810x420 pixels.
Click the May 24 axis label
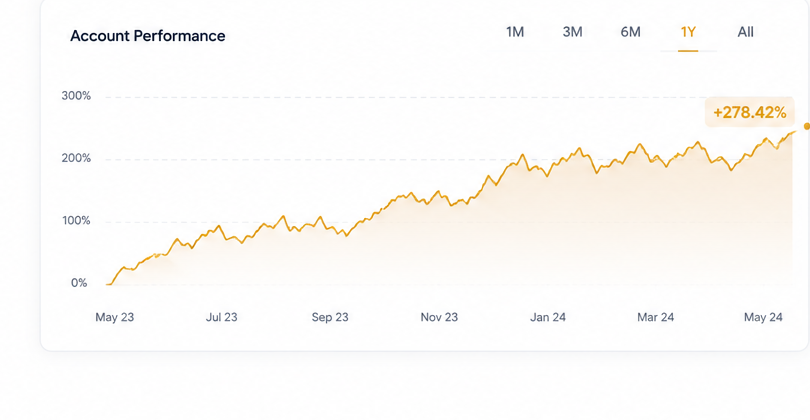pyautogui.click(x=764, y=317)
